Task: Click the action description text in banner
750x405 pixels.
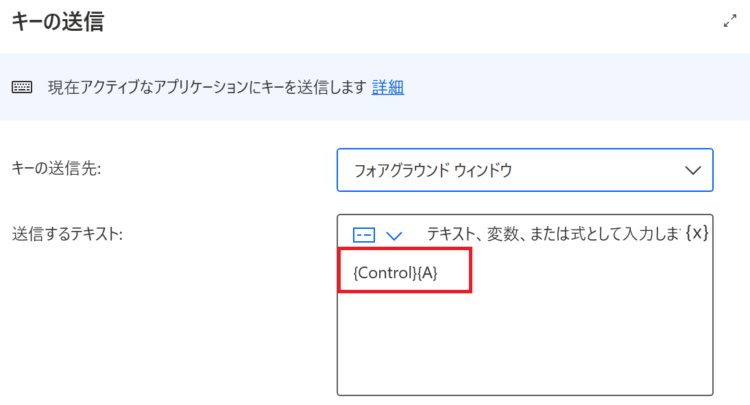Action: coord(207,88)
